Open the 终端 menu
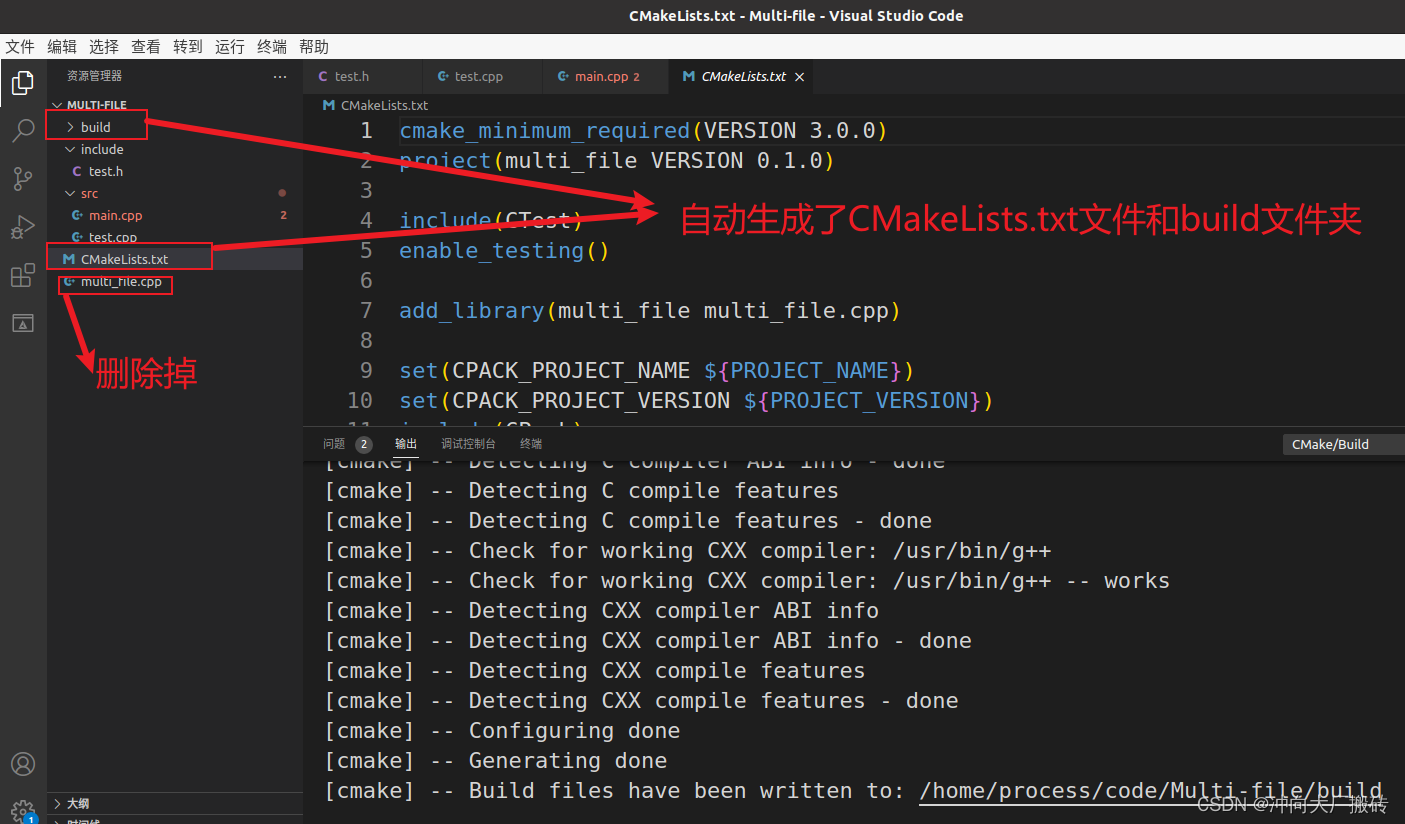 coord(272,47)
